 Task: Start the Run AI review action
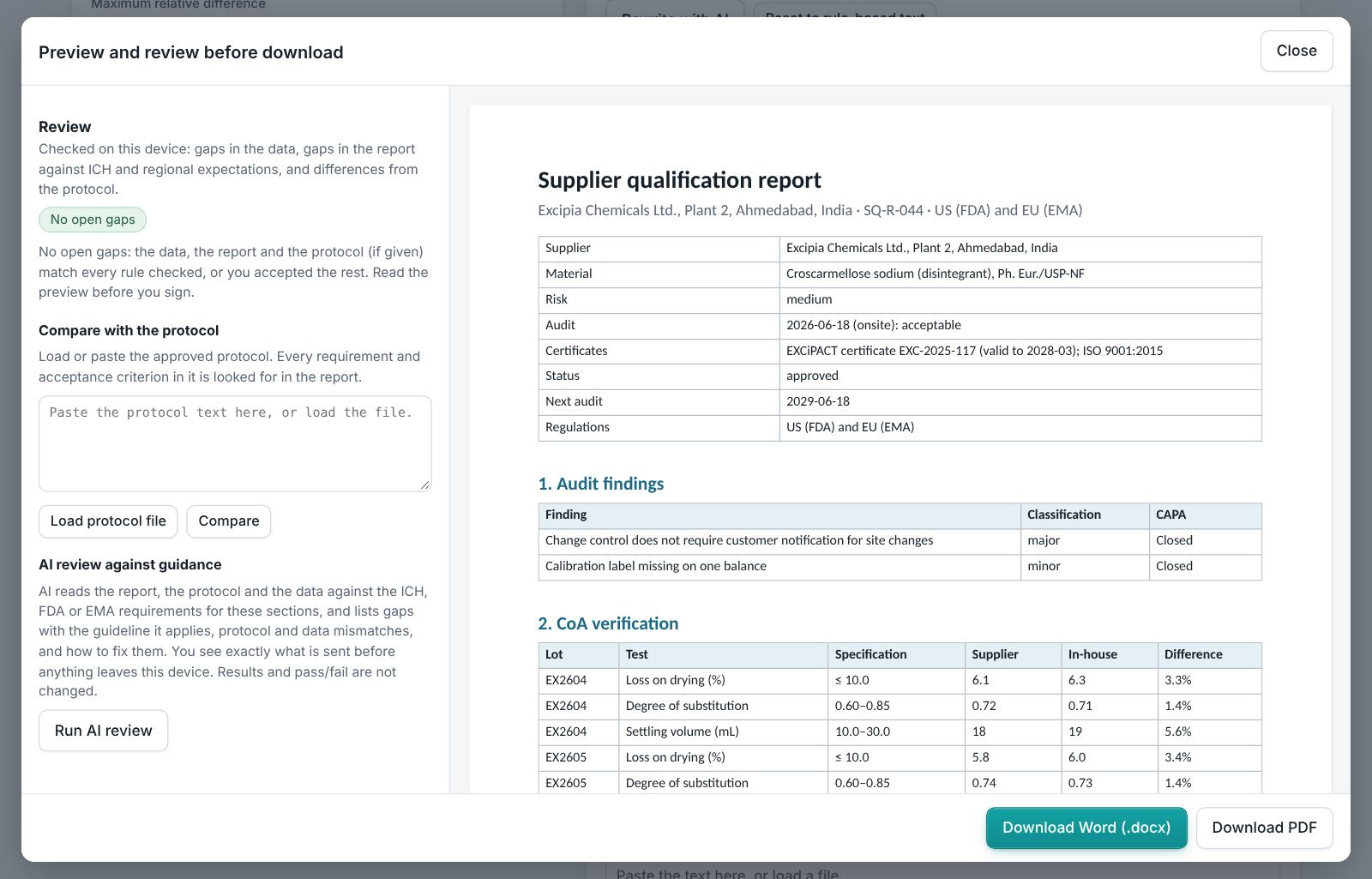(103, 731)
